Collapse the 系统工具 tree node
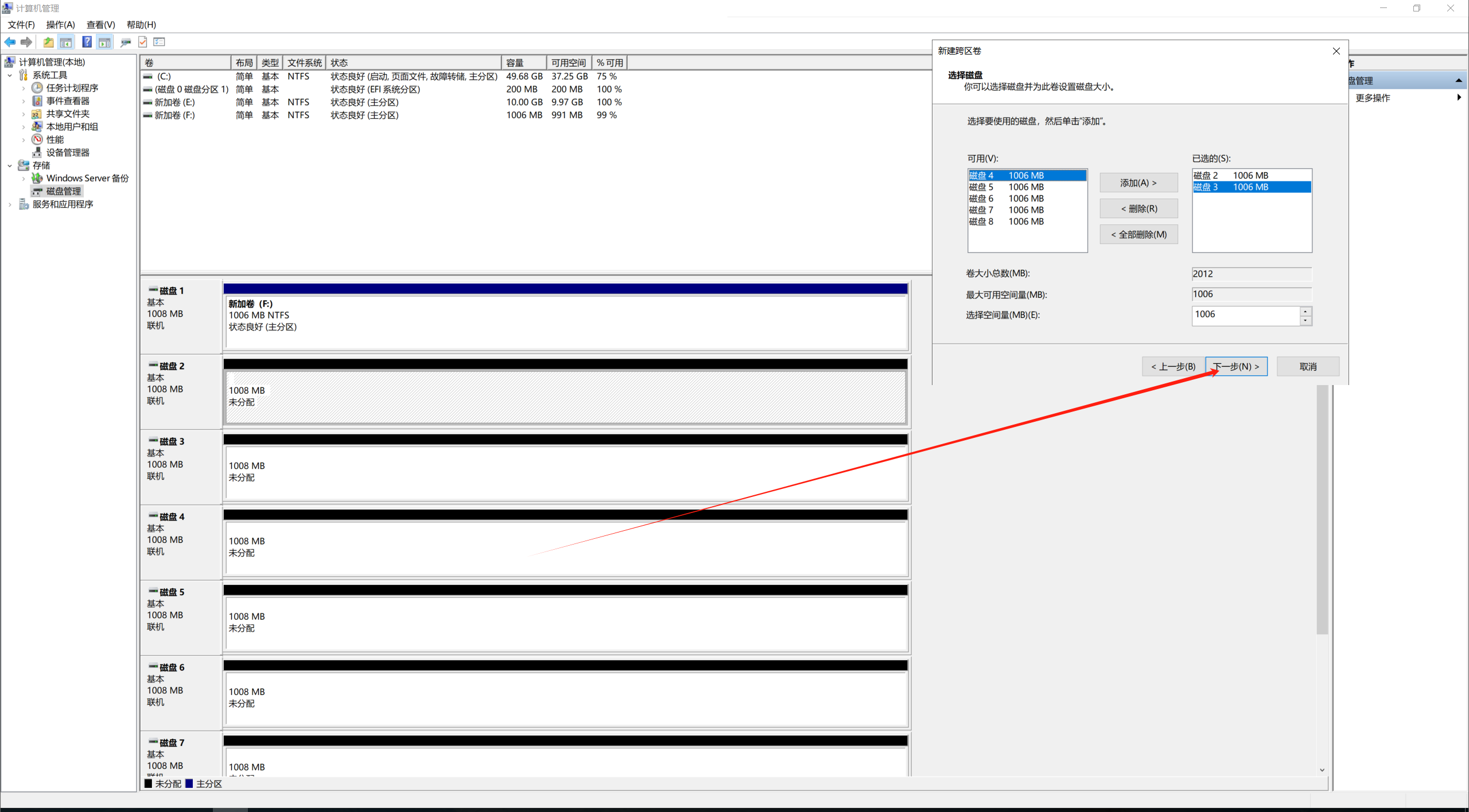 pyautogui.click(x=10, y=75)
